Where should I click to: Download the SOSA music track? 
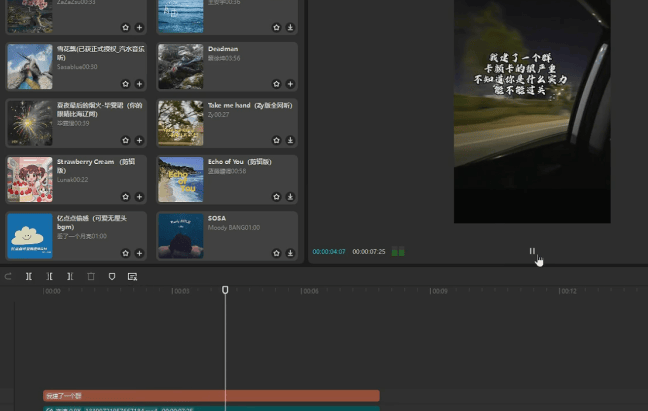[290, 253]
